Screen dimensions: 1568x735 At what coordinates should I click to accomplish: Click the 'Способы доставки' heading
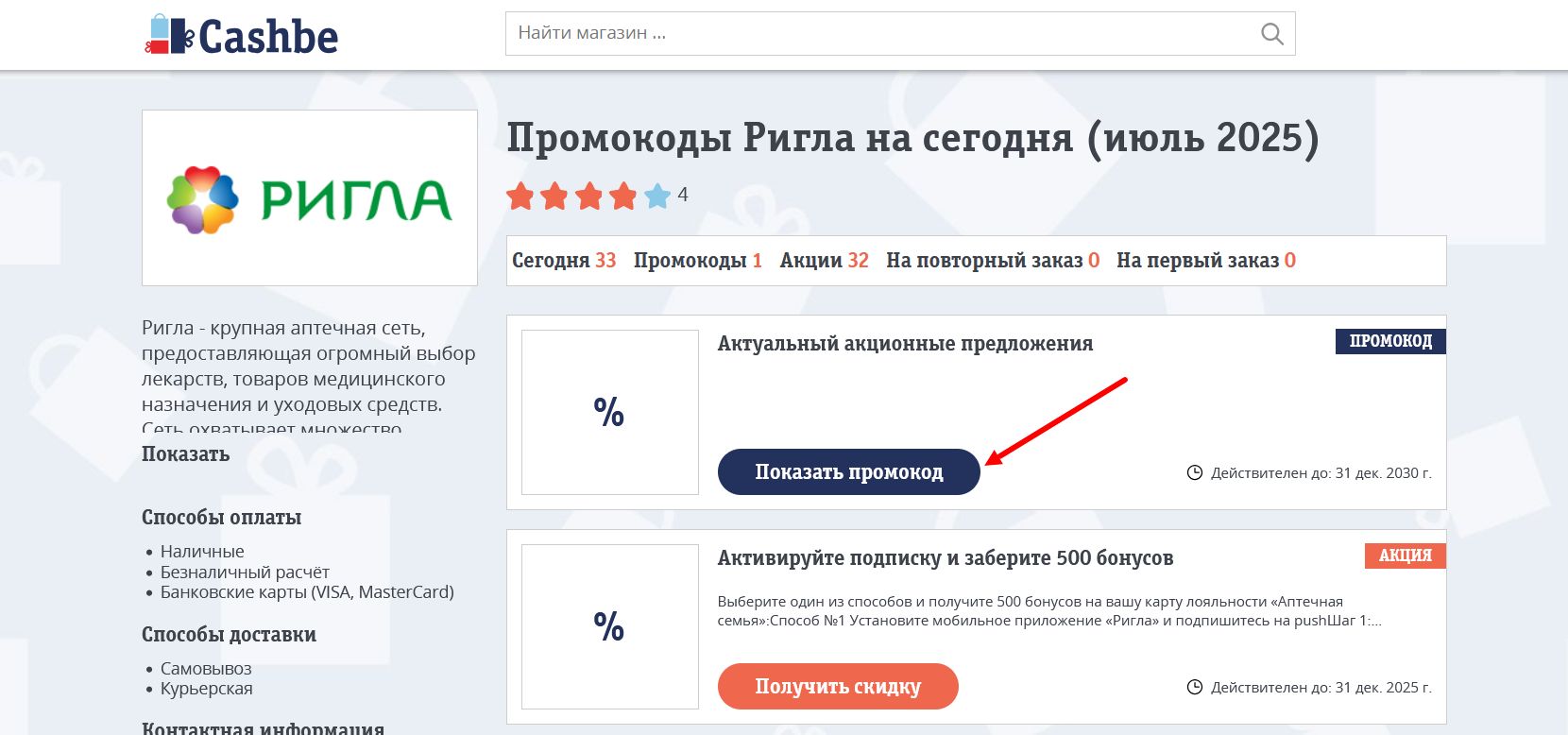click(230, 635)
